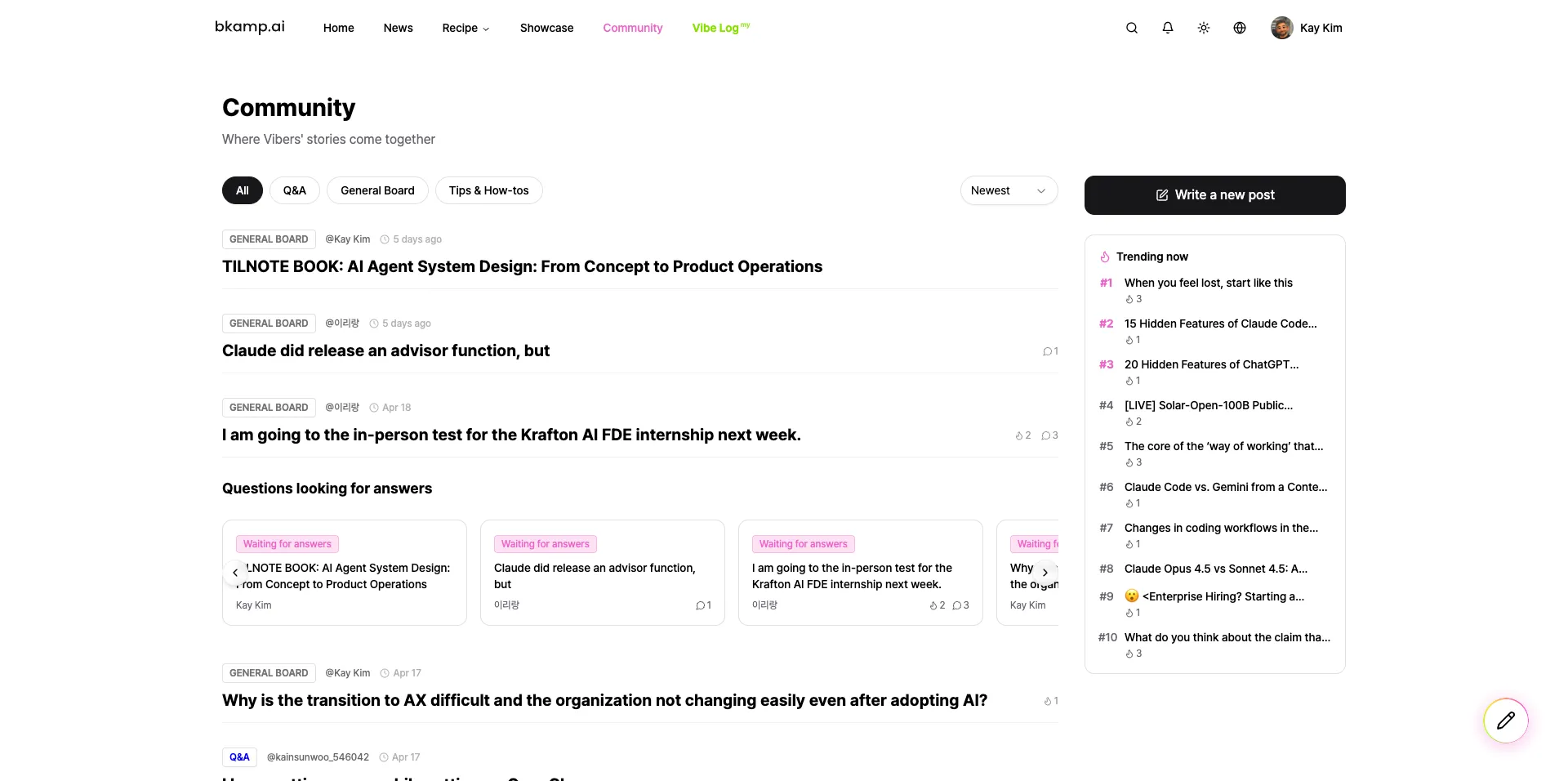Viewport: 1568px width, 781px height.
Task: Open Kay Kim's profile avatar
Action: [1281, 27]
